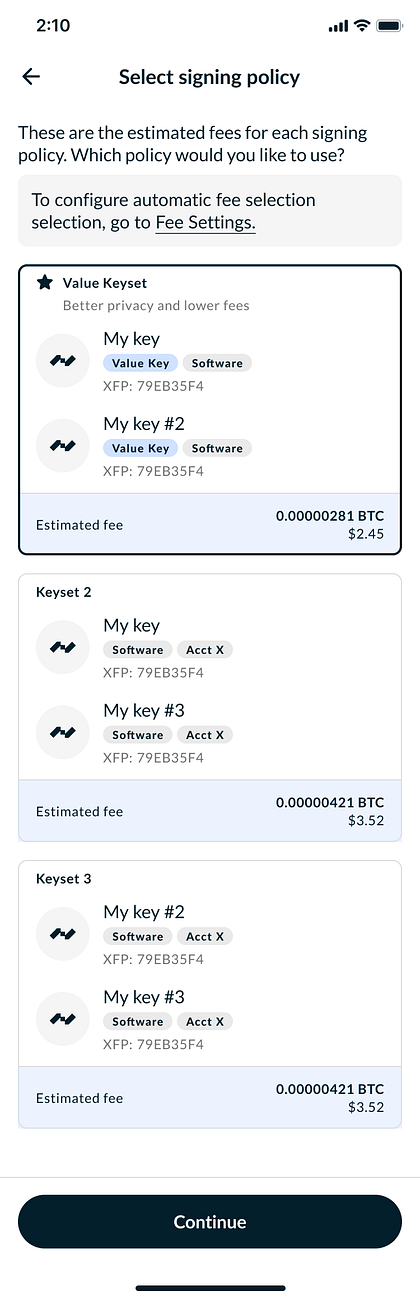
Task: Select the Keyset 3 policy card
Action: click(x=210, y=994)
